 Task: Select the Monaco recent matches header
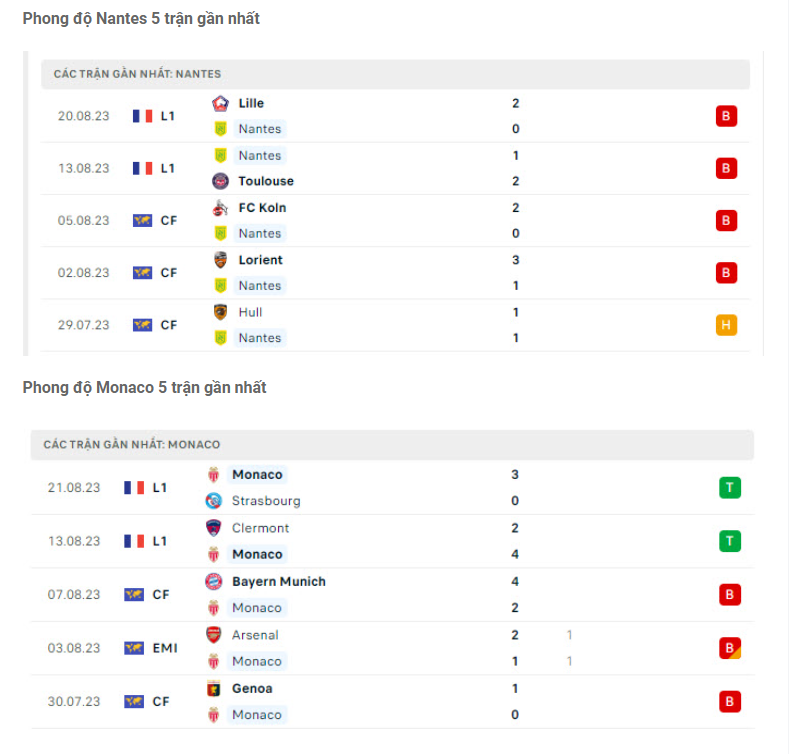pos(132,444)
